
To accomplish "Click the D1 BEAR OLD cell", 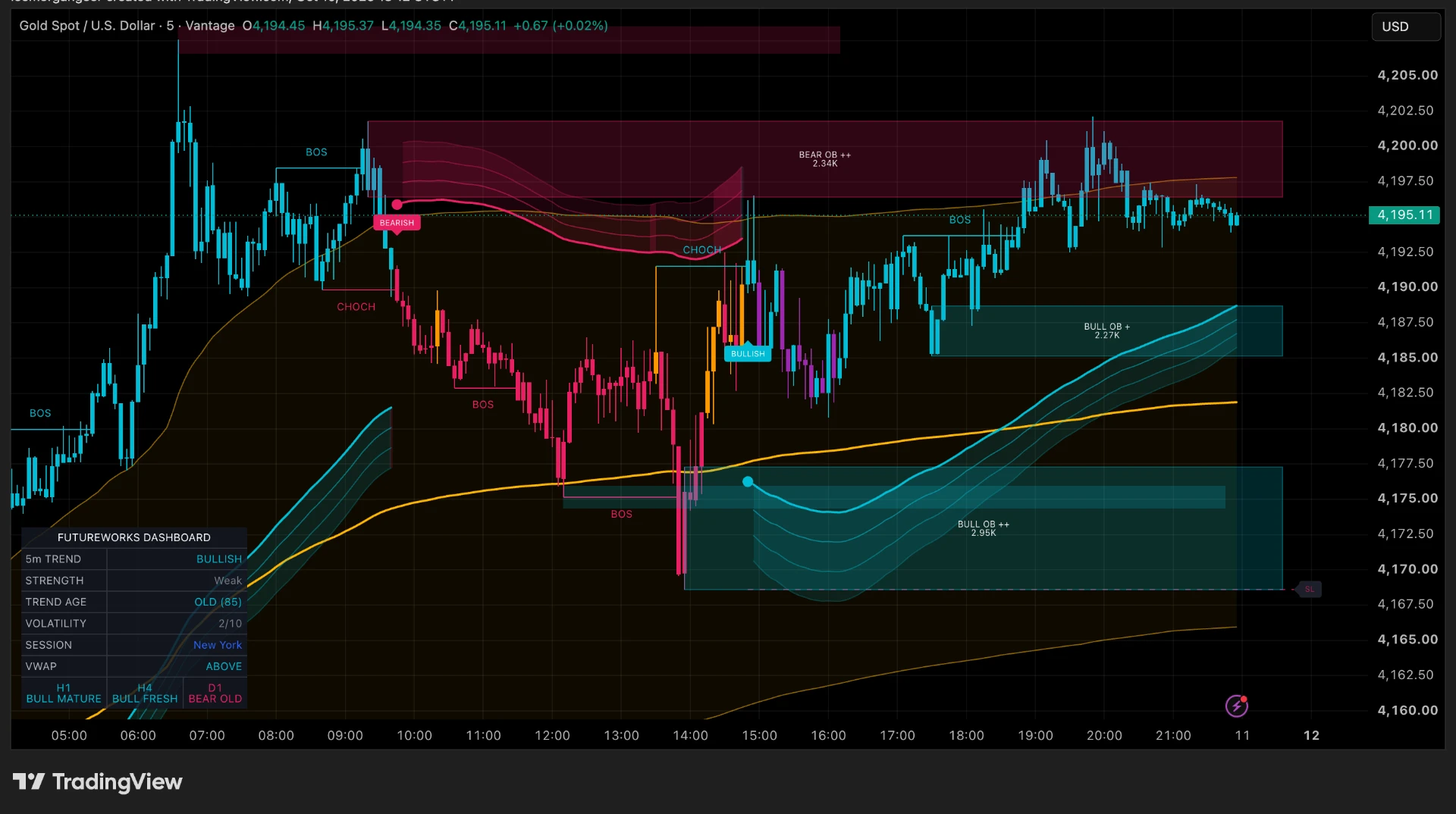I will [215, 693].
